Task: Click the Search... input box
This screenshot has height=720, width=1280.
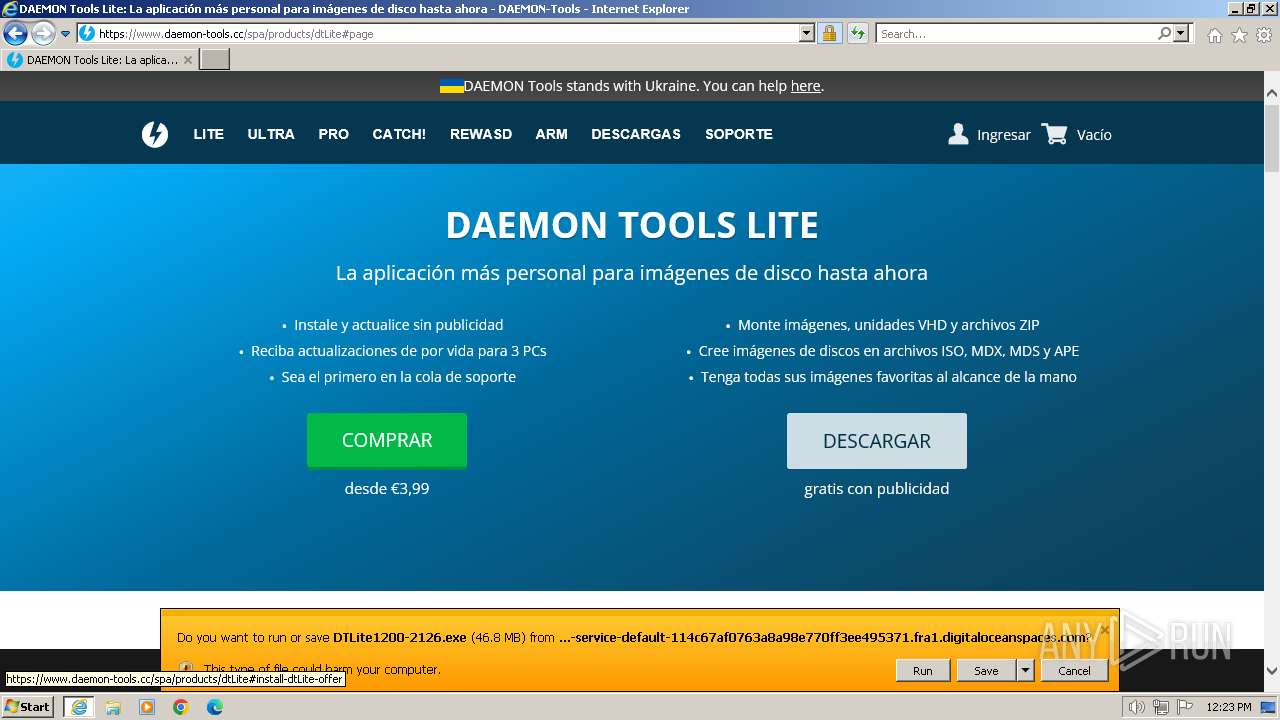Action: pos(1016,33)
